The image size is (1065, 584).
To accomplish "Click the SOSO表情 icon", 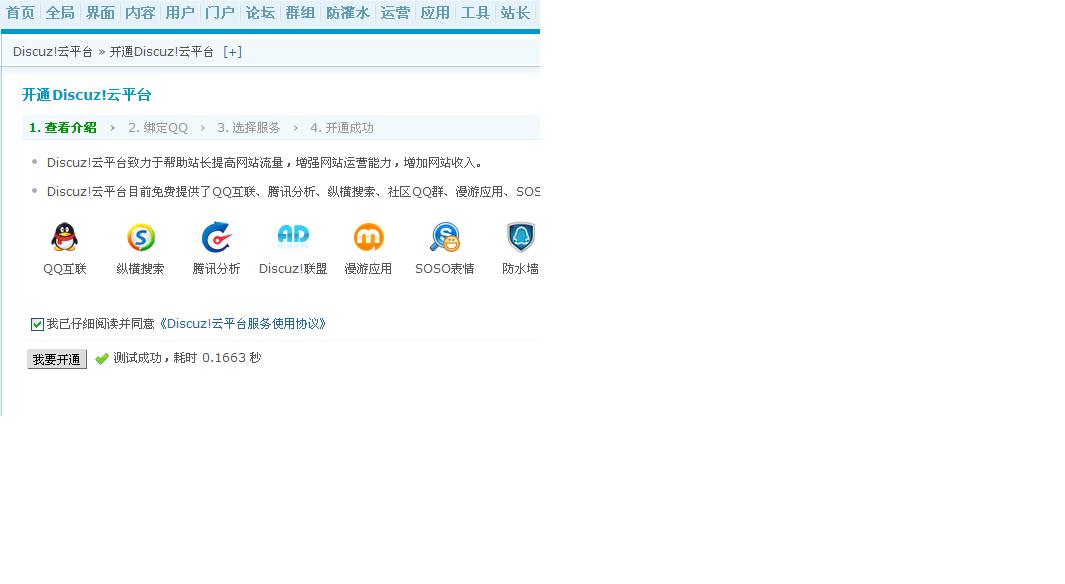I will coord(445,237).
